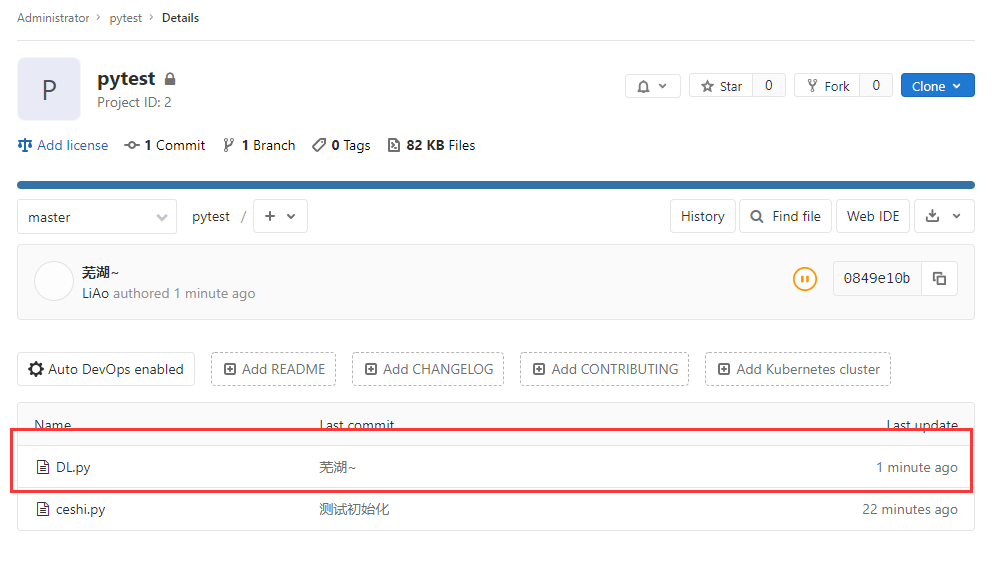Click the commit hash 0849e10b
This screenshot has height=573, width=998.
(x=877, y=278)
